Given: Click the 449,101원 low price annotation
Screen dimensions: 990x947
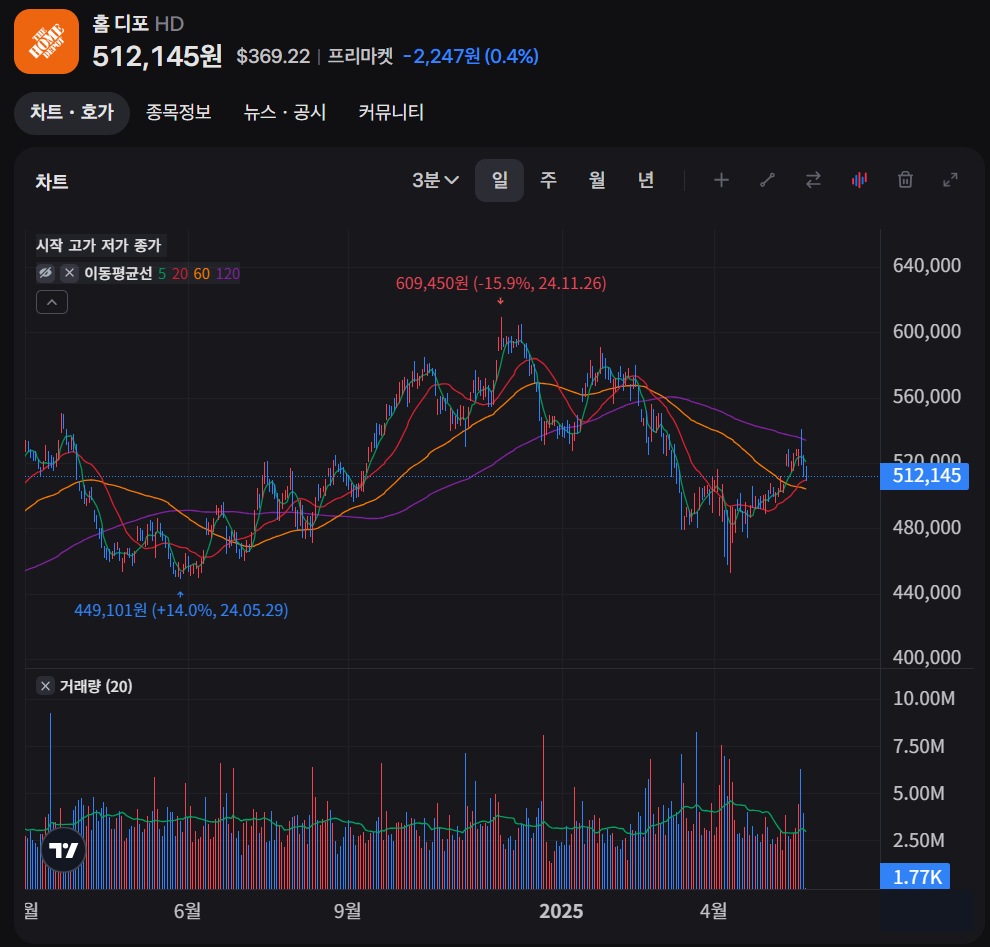Looking at the screenshot, I should (181, 610).
